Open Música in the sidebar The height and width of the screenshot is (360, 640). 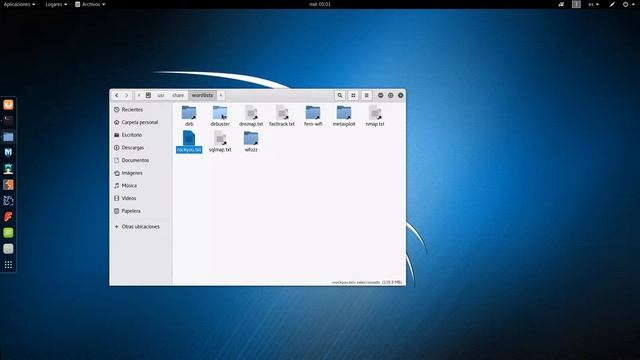(141, 185)
